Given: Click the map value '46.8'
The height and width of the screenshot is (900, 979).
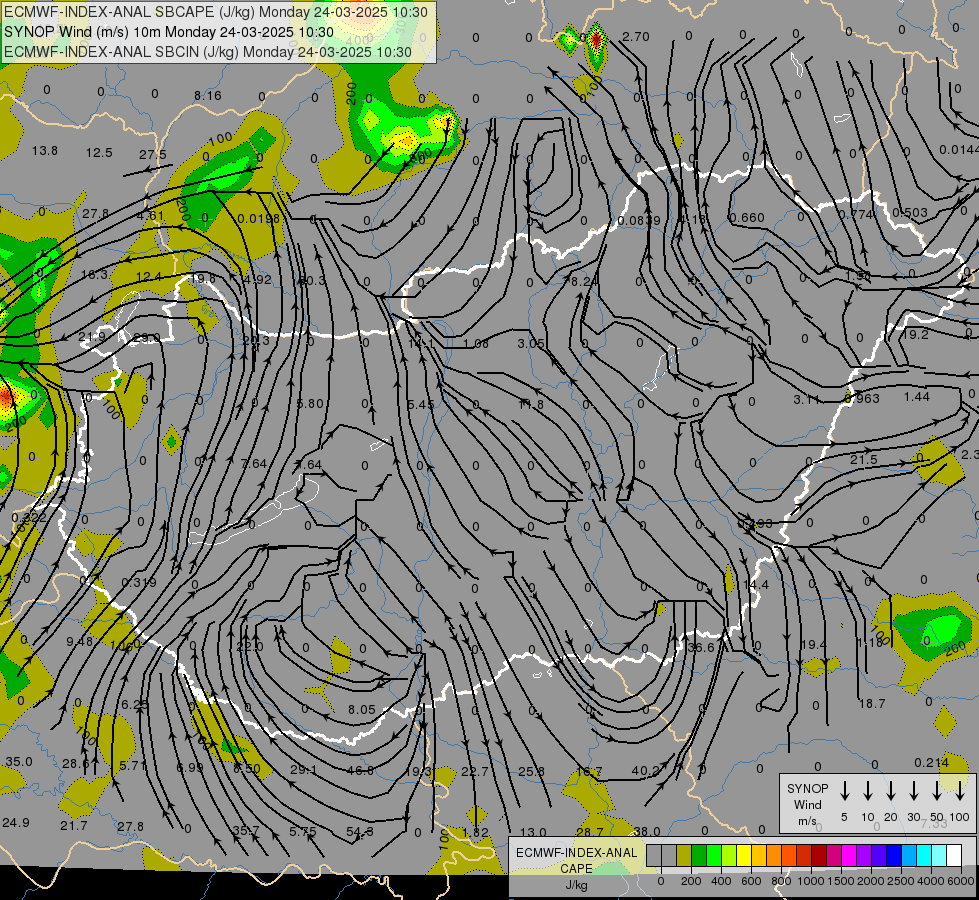Looking at the screenshot, I should [x=360, y=771].
